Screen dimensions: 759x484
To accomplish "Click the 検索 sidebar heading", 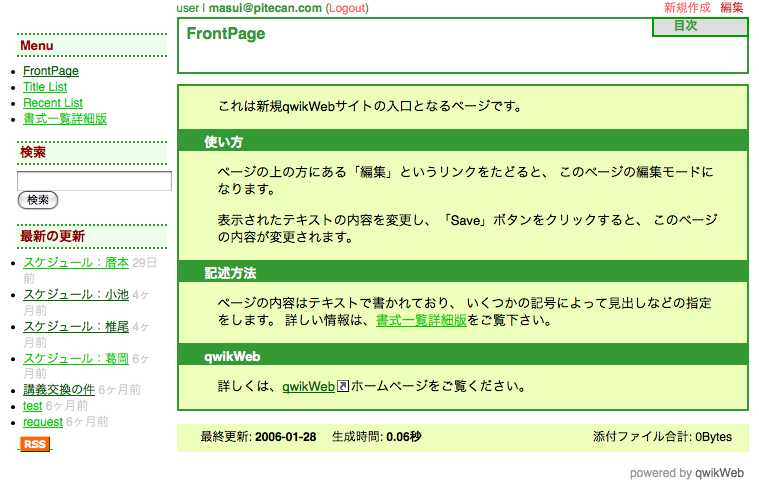I will [33, 152].
